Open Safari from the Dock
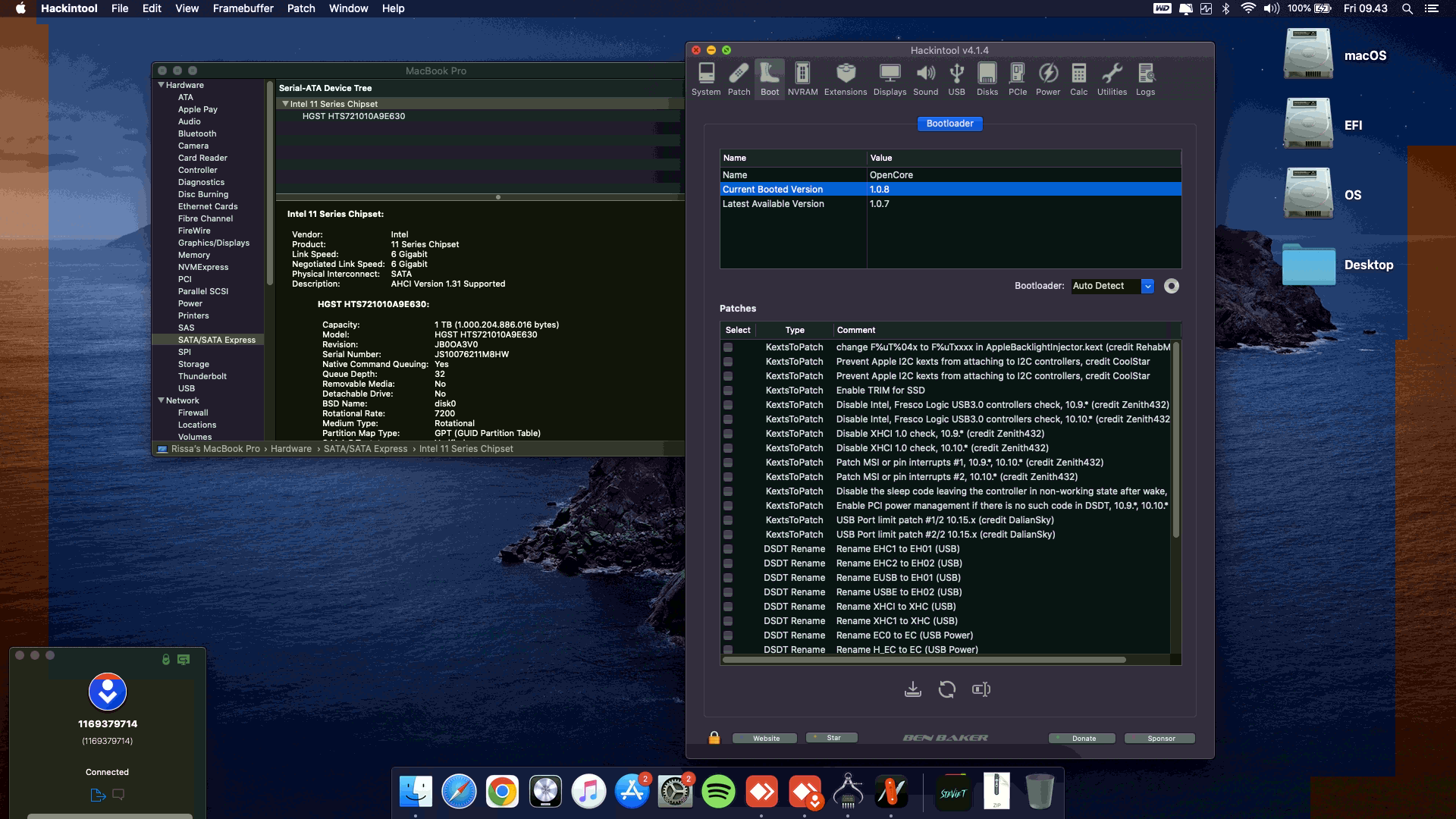 click(x=459, y=792)
